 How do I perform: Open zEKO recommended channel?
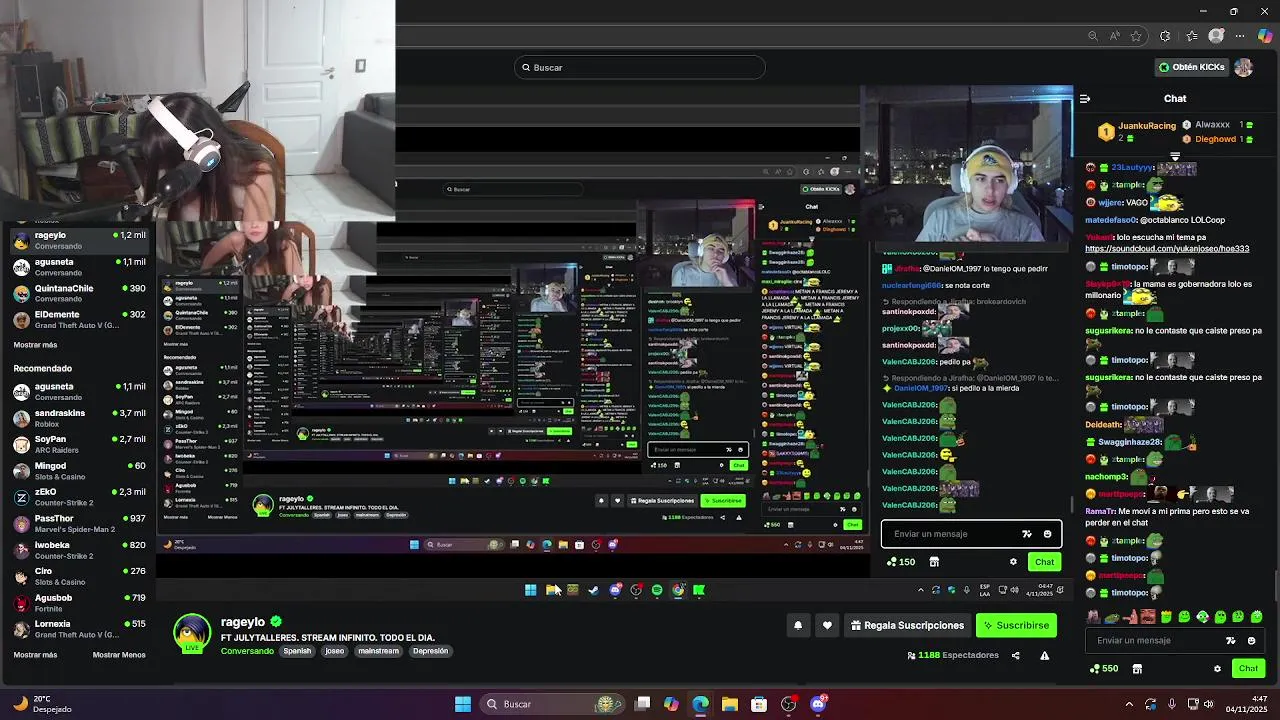point(80,497)
